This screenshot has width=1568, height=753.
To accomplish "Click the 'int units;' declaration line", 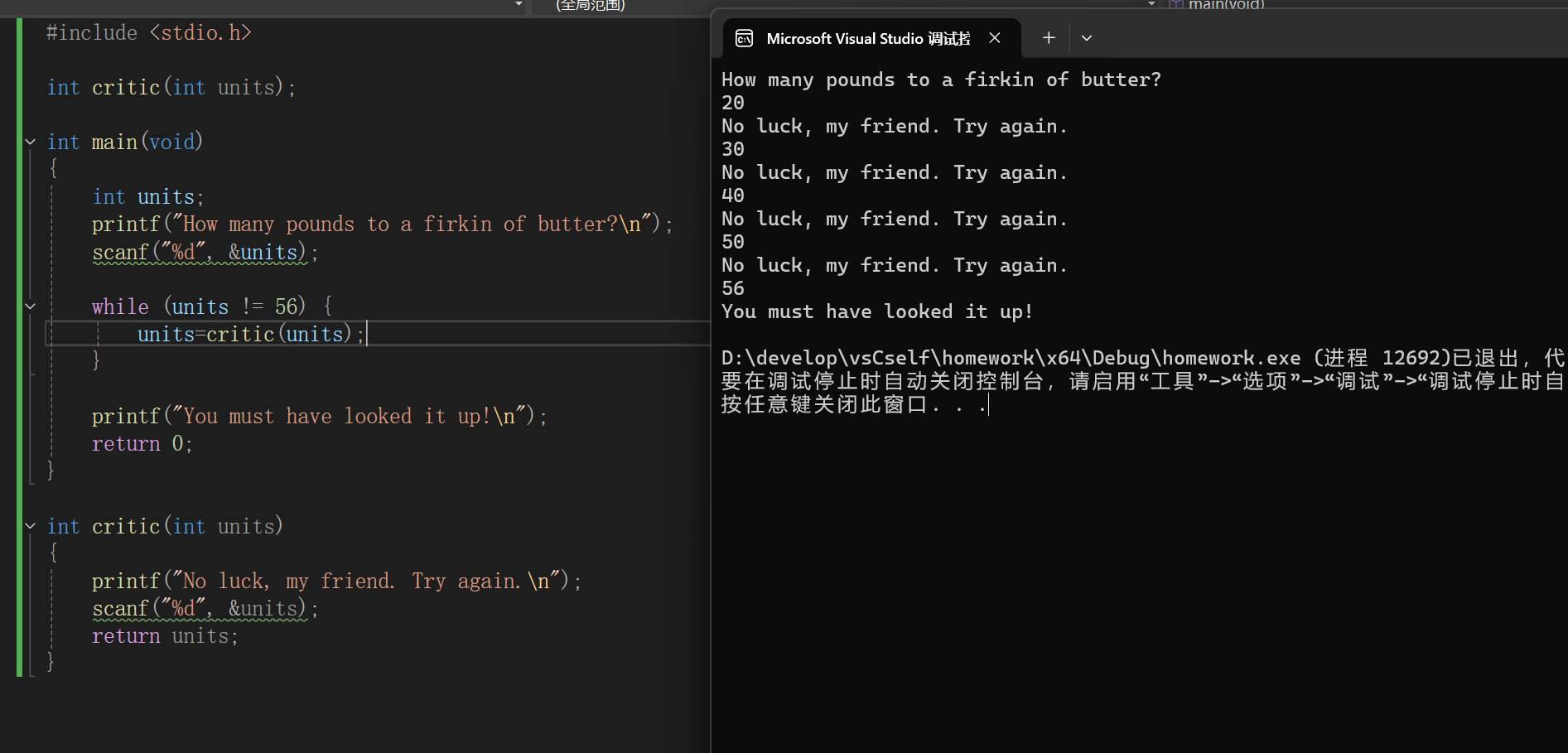I will (x=147, y=196).
